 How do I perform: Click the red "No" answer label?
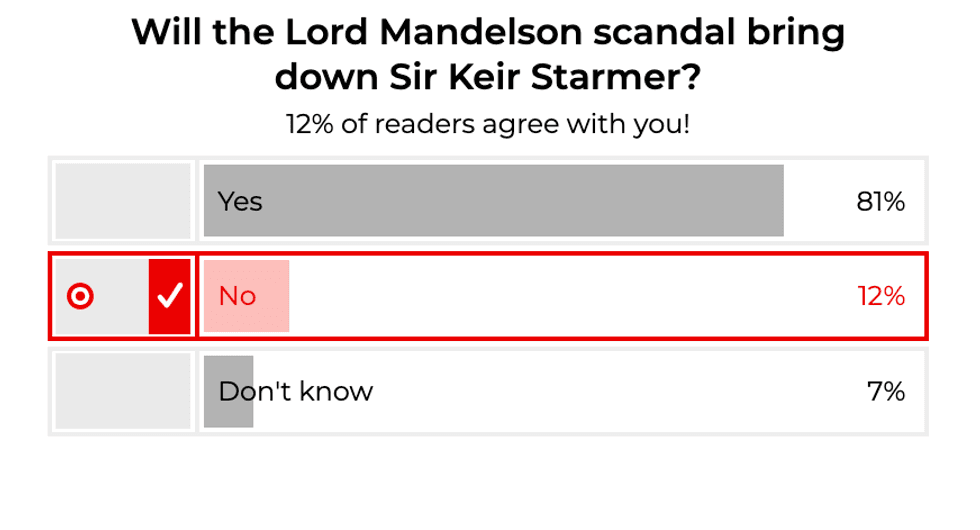coord(237,296)
